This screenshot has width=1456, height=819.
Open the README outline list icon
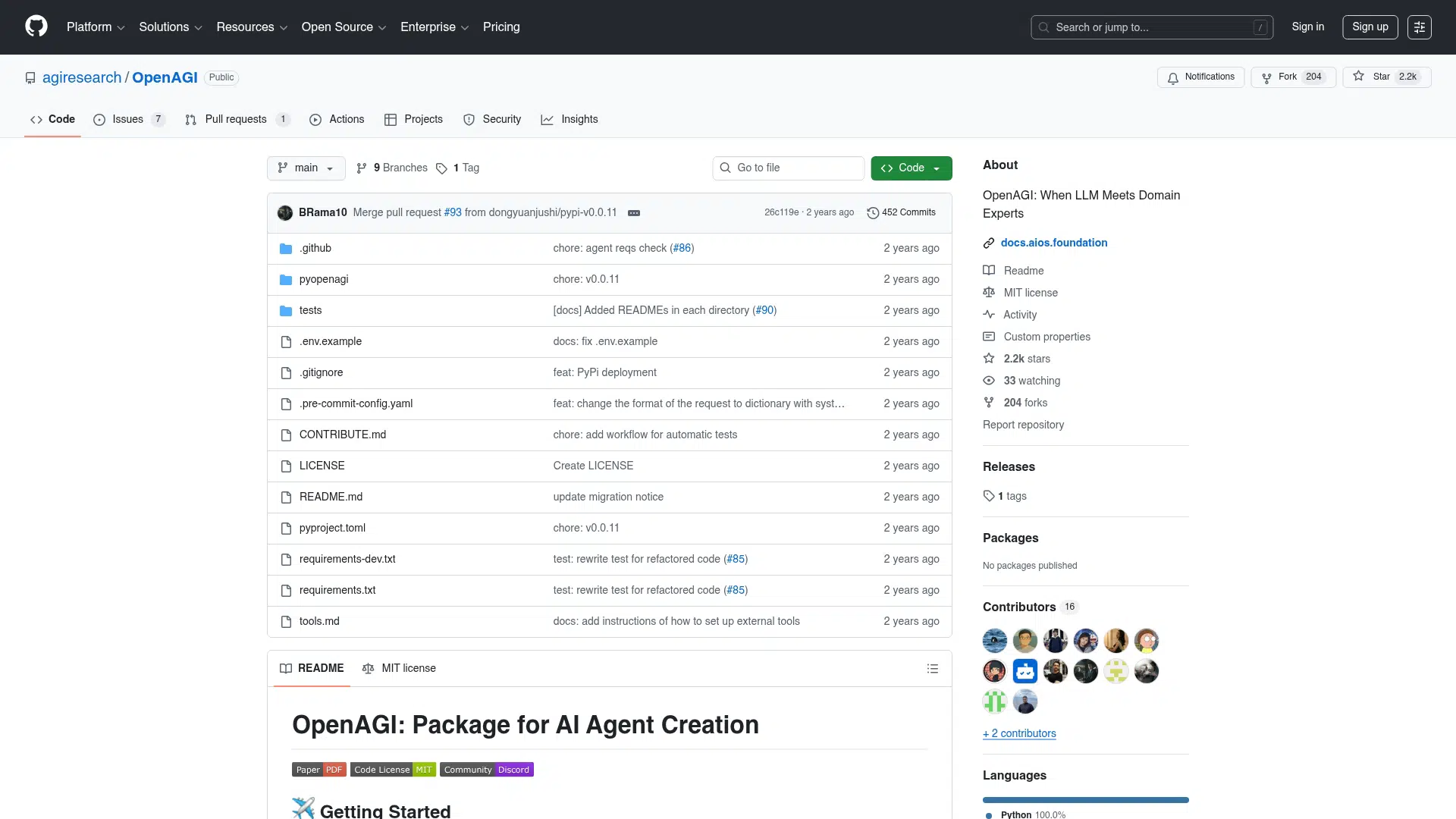tap(932, 668)
